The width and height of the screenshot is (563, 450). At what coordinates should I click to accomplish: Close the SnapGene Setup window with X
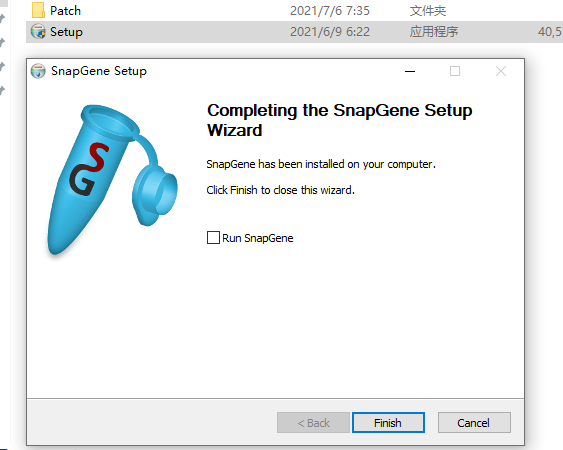pyautogui.click(x=501, y=71)
